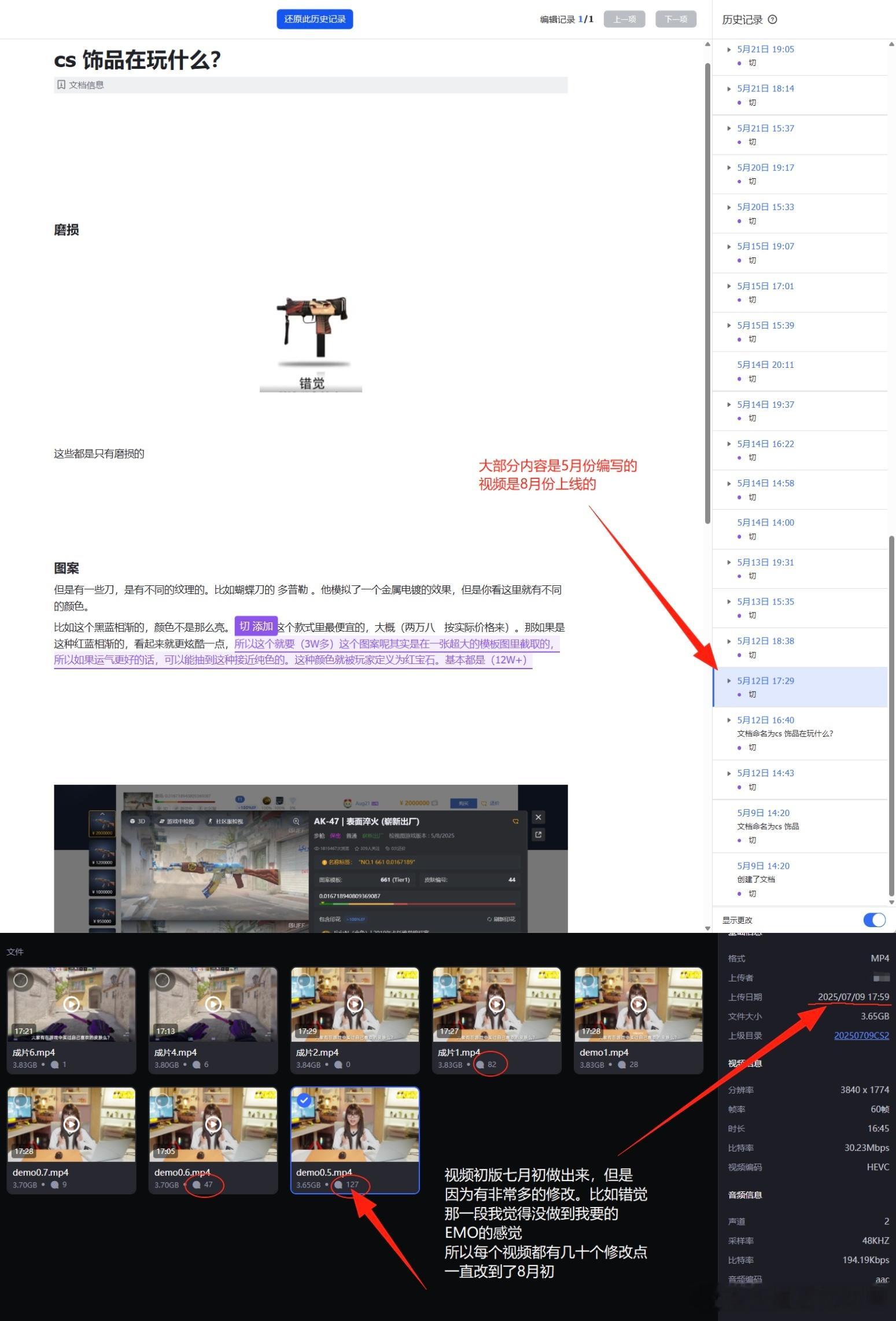The height and width of the screenshot is (1321, 896).
Task: Select the 成片2.mp4 checkbox circle
Action: tap(304, 980)
